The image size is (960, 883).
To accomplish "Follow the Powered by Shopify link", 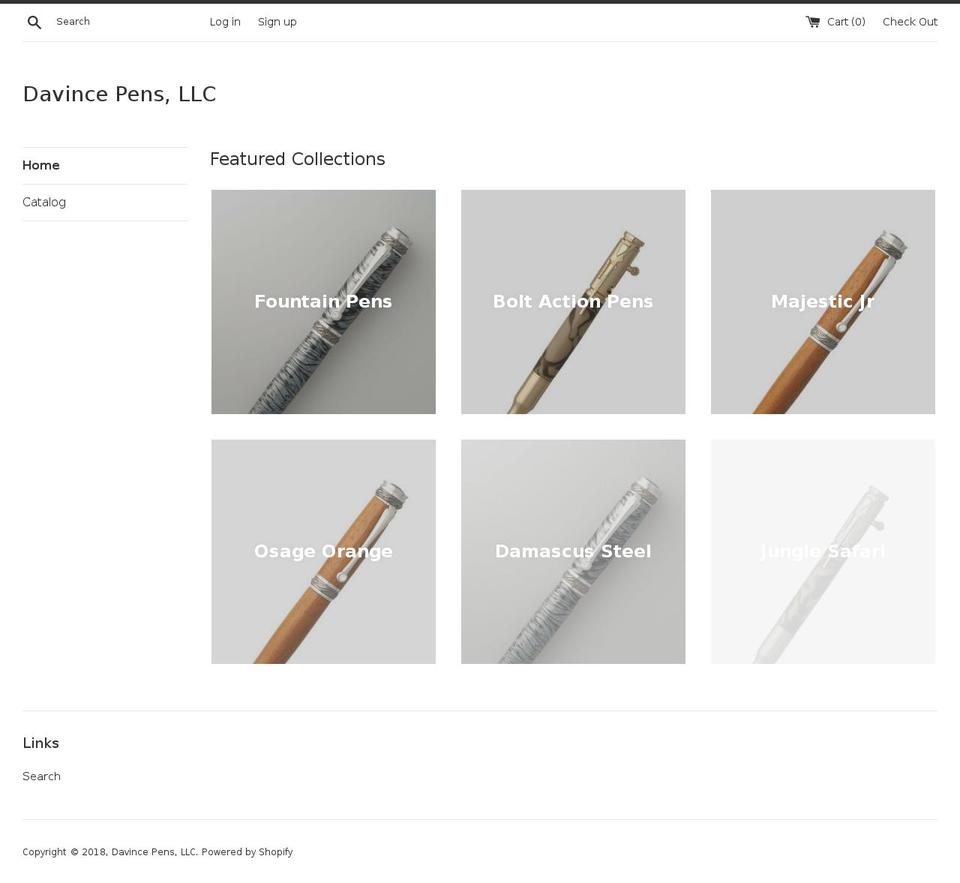I will [247, 852].
